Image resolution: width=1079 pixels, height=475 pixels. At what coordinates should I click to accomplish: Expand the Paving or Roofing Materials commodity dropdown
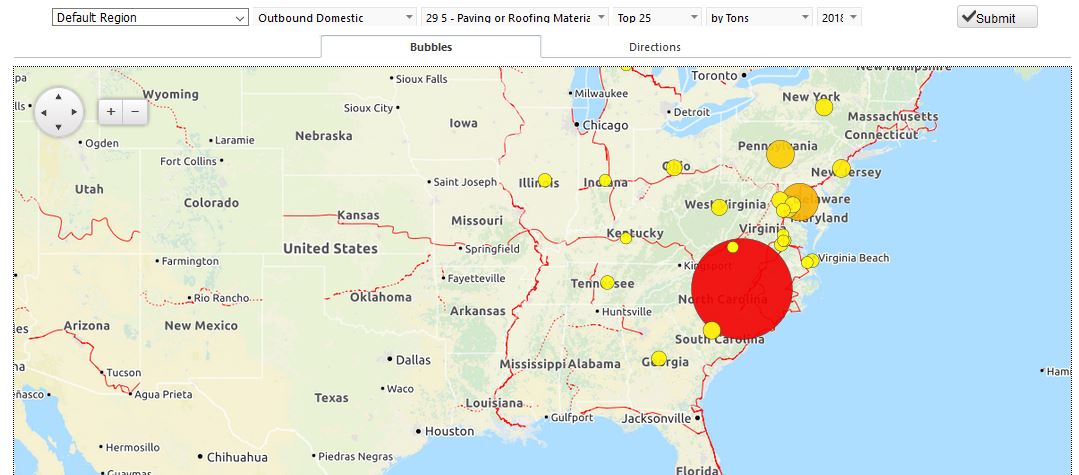[x=515, y=18]
